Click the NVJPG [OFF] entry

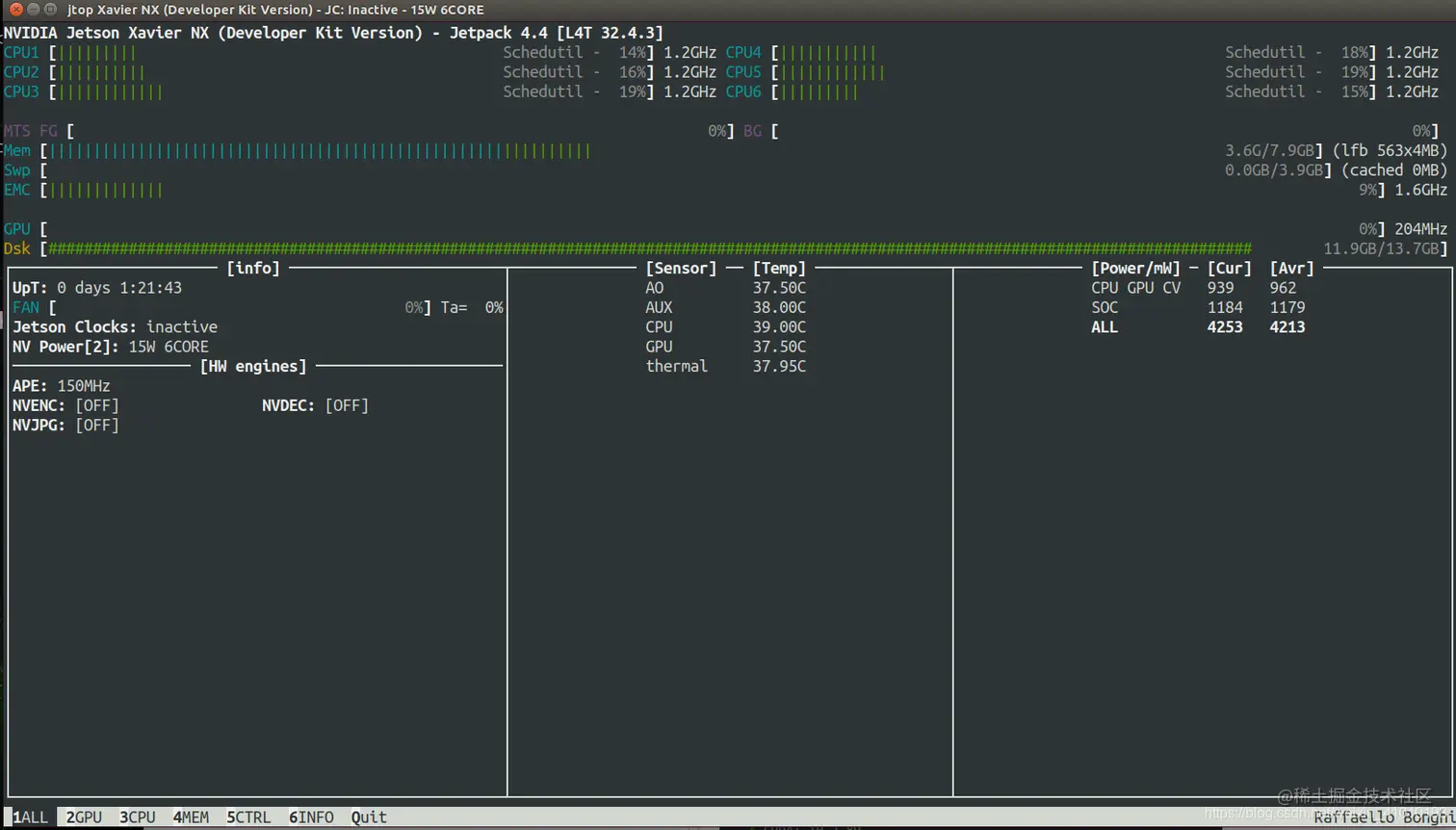[65, 425]
